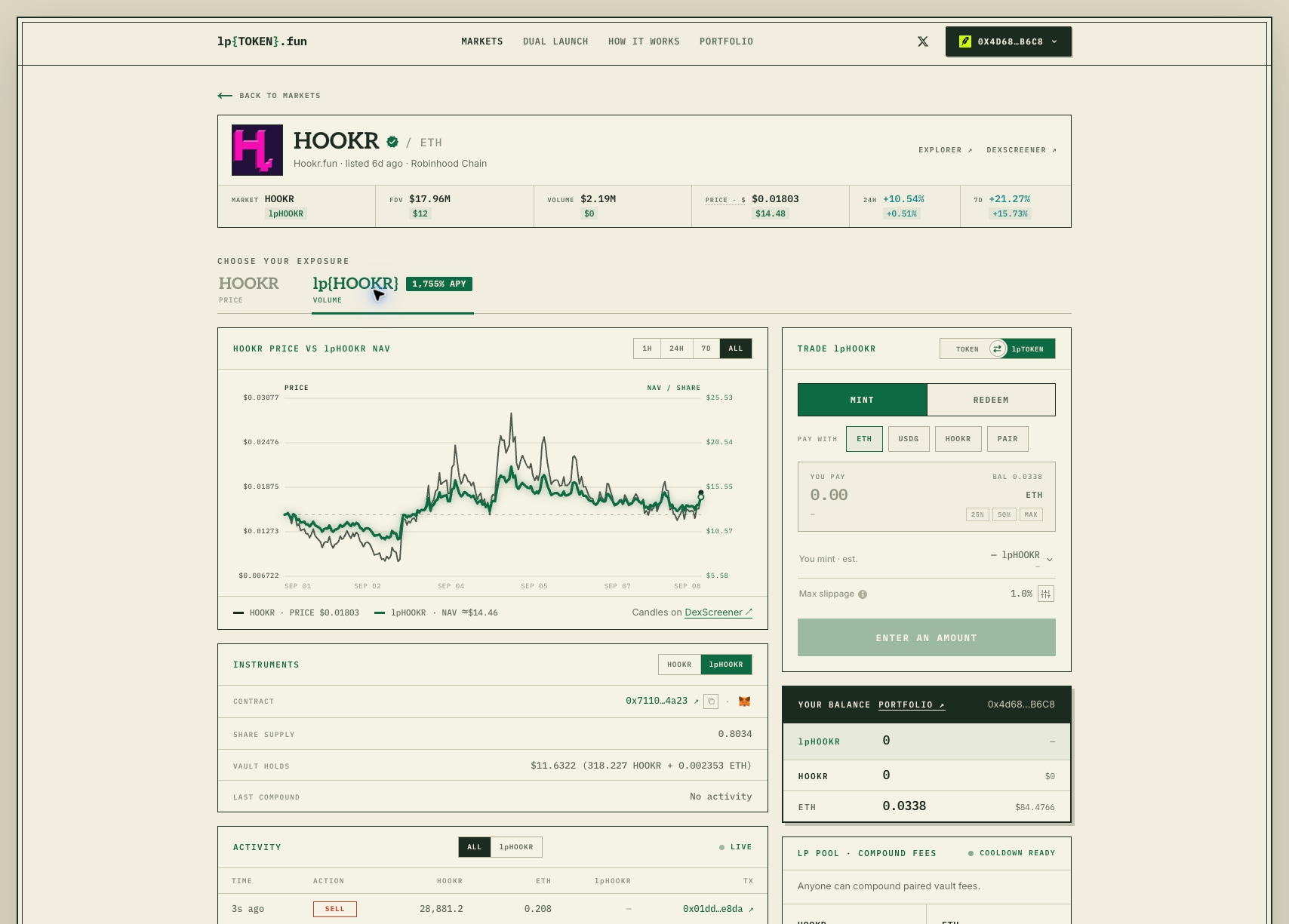This screenshot has width=1289, height=924.
Task: Open the MARKETS nav item
Action: [482, 41]
